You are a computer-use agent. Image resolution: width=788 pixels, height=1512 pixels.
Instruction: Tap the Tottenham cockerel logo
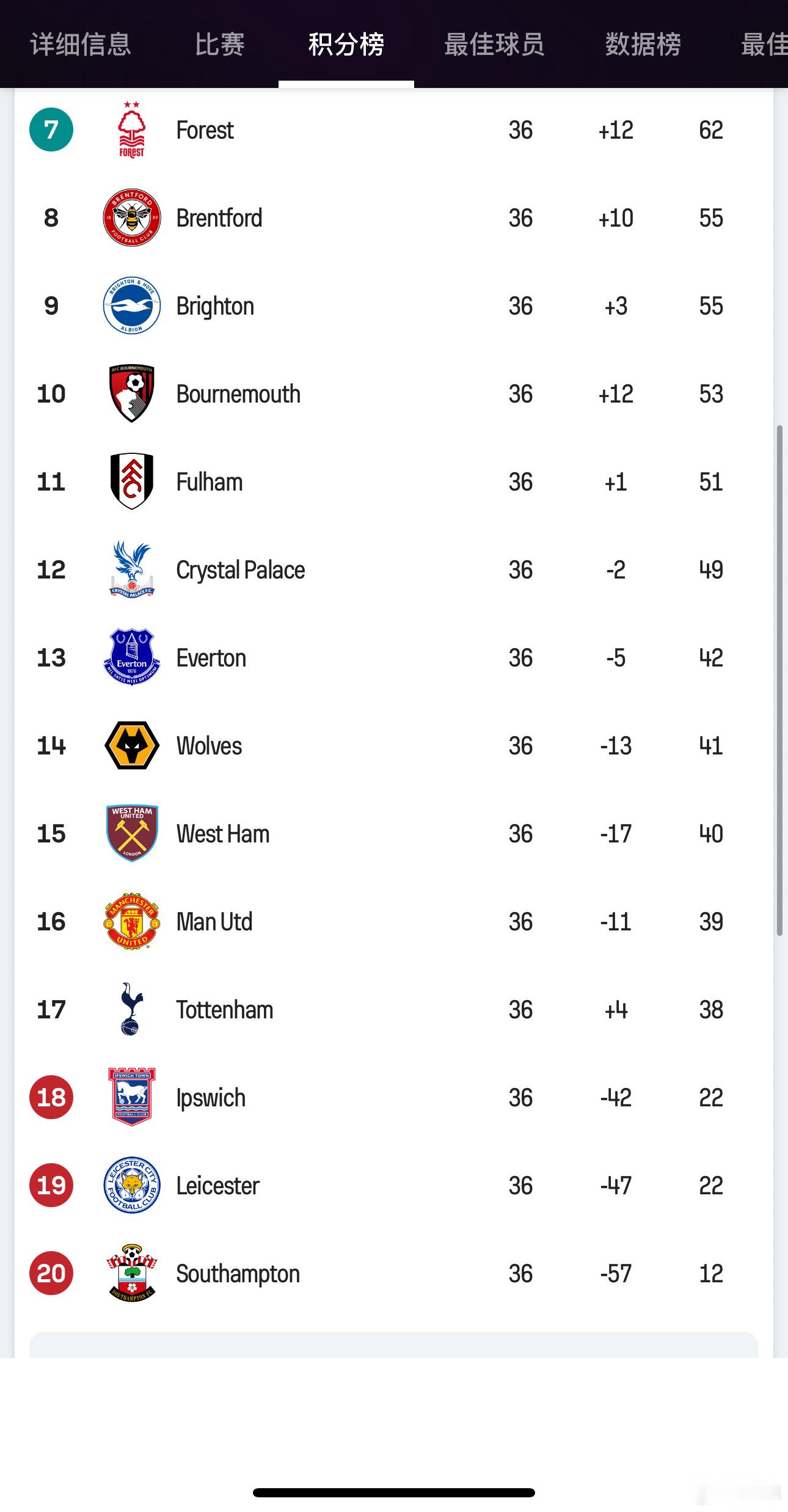(131, 1009)
